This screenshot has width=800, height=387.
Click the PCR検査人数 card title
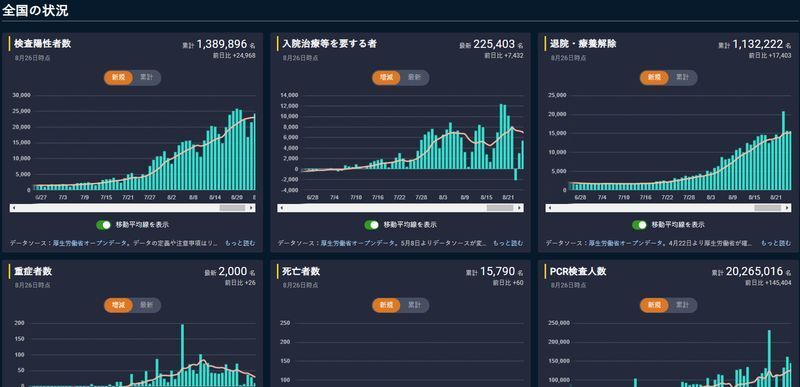[578, 271]
